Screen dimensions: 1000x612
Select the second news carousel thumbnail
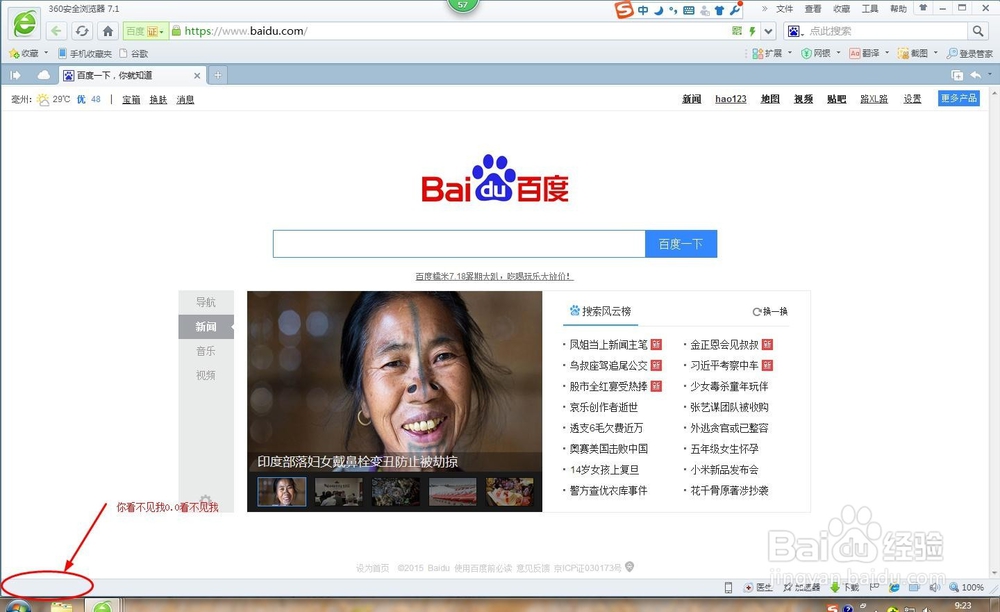click(339, 492)
